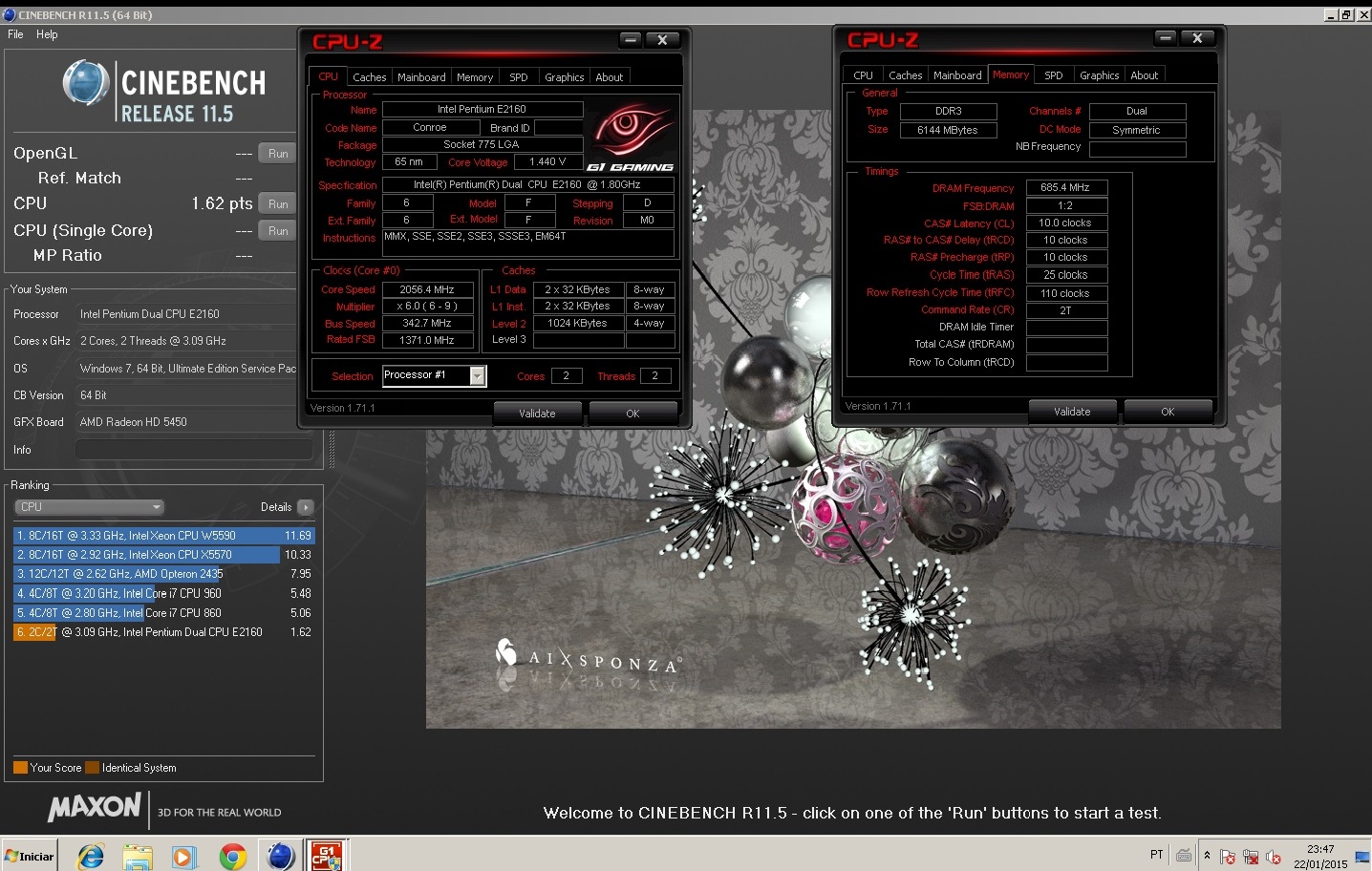Restore down the Cinebench window
The width and height of the screenshot is (1372, 871).
pos(1346,14)
